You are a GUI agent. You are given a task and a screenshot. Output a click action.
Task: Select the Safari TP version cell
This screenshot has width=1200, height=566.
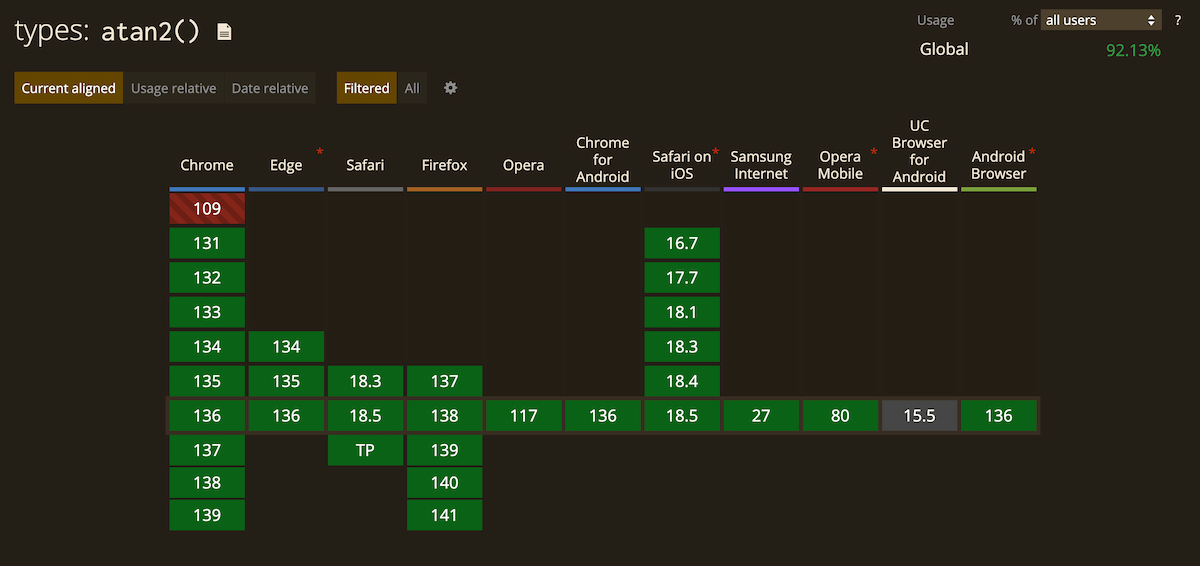pyautogui.click(x=365, y=450)
